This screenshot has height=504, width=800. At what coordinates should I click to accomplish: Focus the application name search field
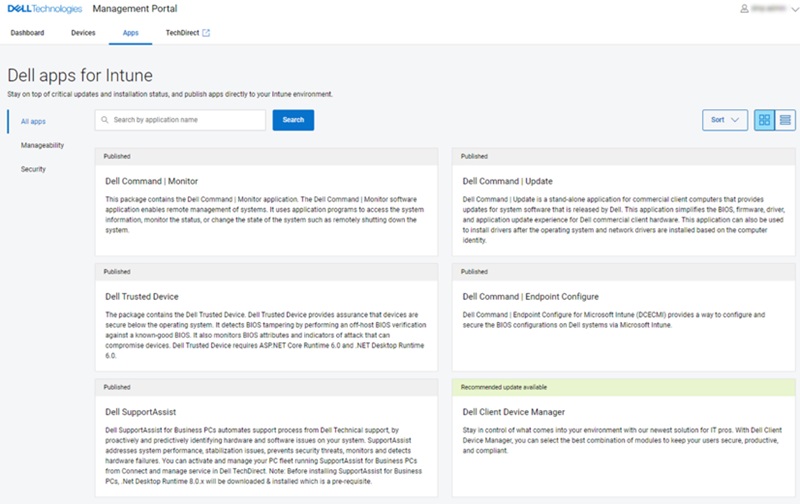185,120
